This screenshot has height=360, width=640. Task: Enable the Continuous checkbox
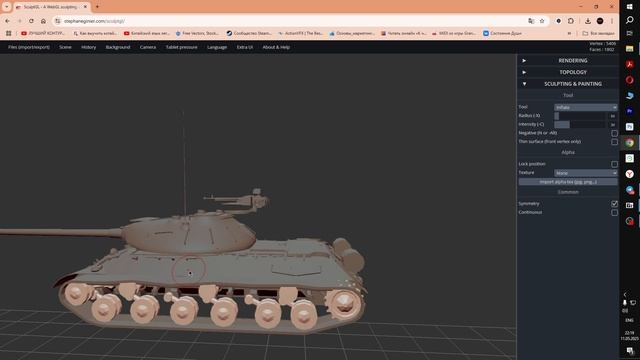pos(614,213)
